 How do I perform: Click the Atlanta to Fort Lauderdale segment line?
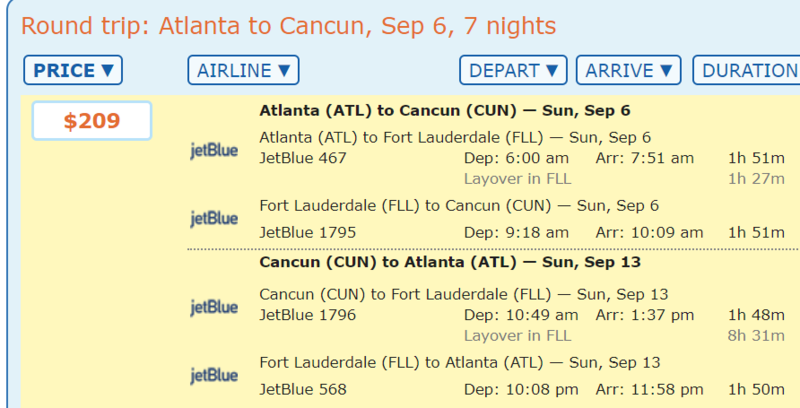[455, 137]
